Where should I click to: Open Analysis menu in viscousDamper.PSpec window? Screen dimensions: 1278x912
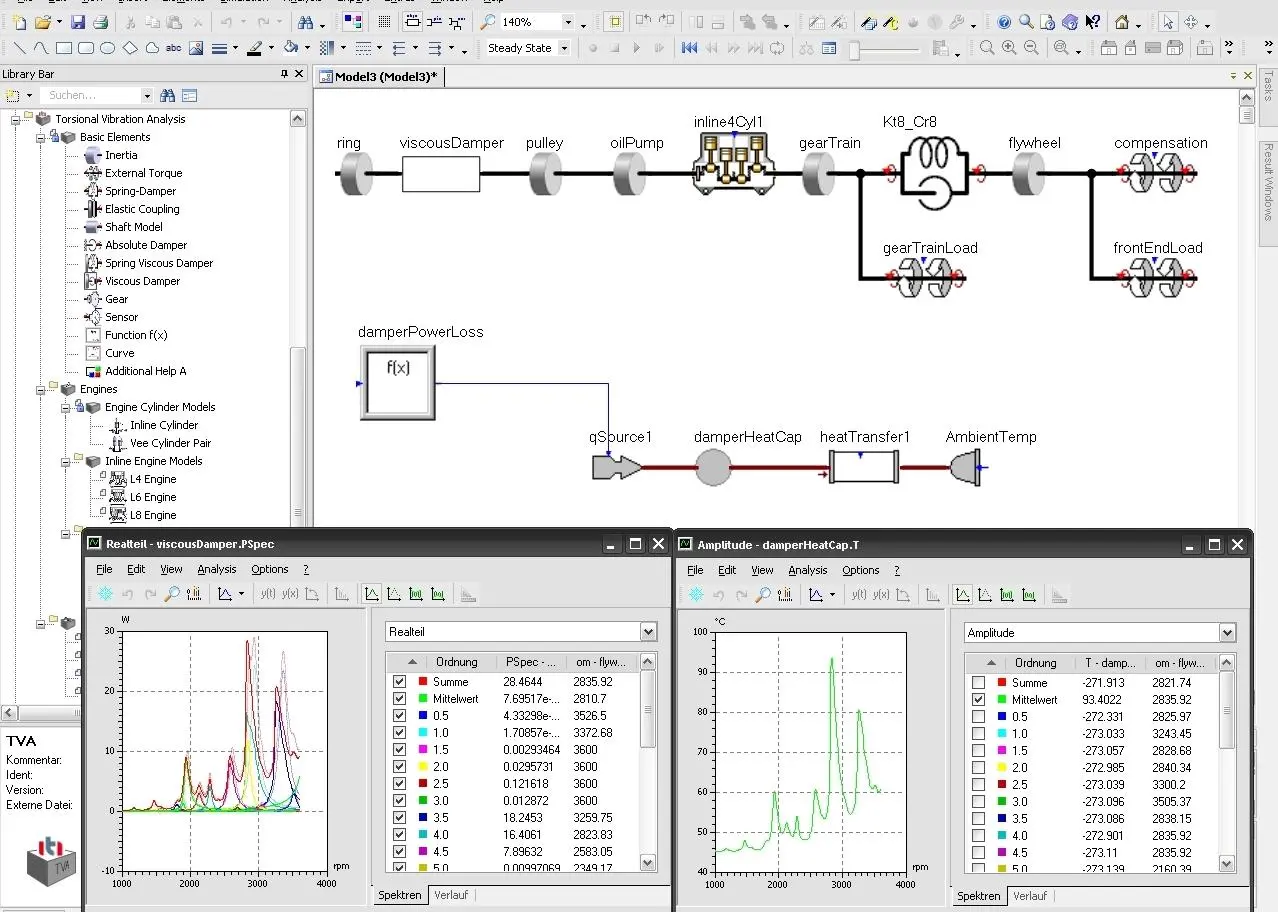[x=216, y=569]
